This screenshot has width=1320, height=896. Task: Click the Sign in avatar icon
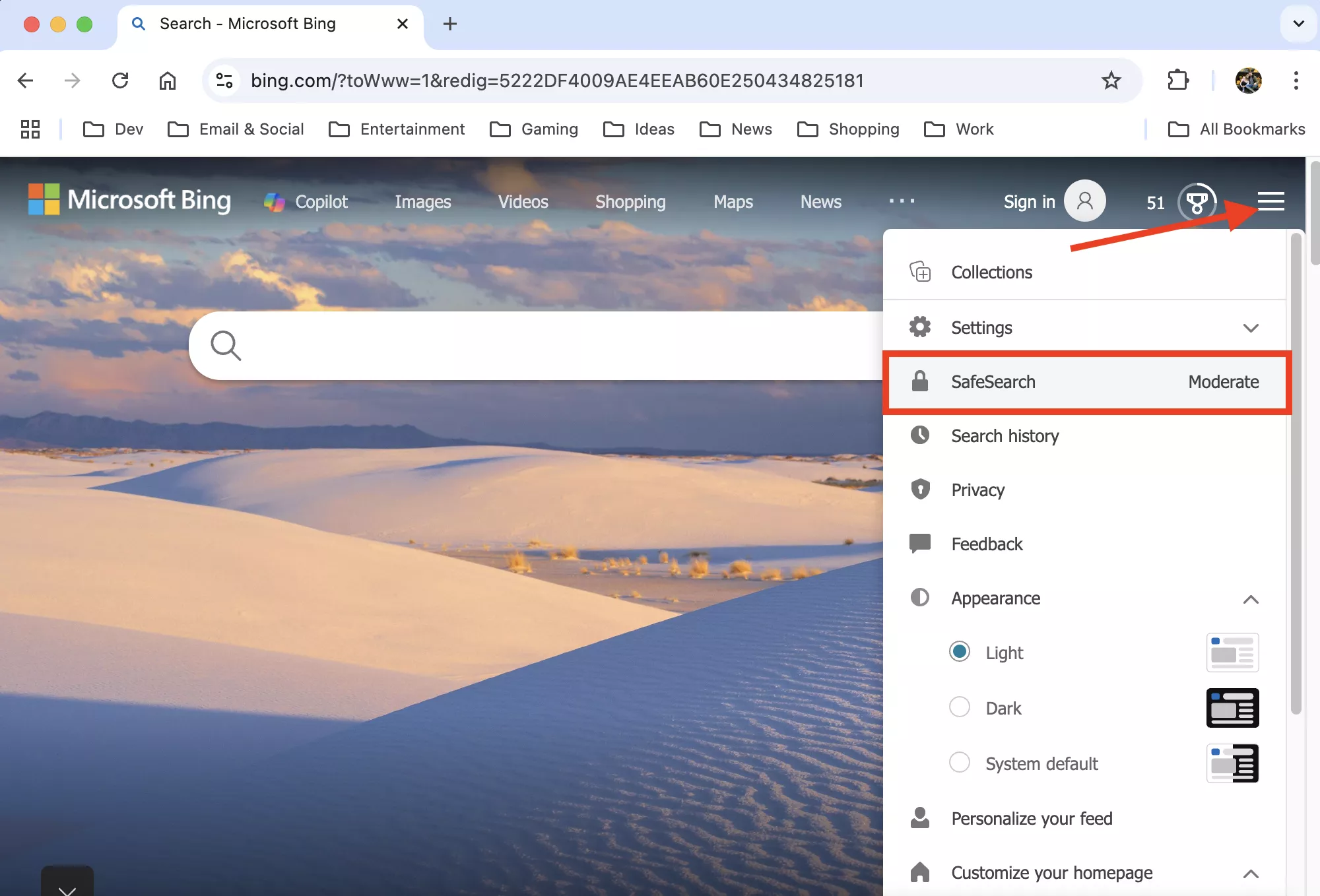point(1084,201)
